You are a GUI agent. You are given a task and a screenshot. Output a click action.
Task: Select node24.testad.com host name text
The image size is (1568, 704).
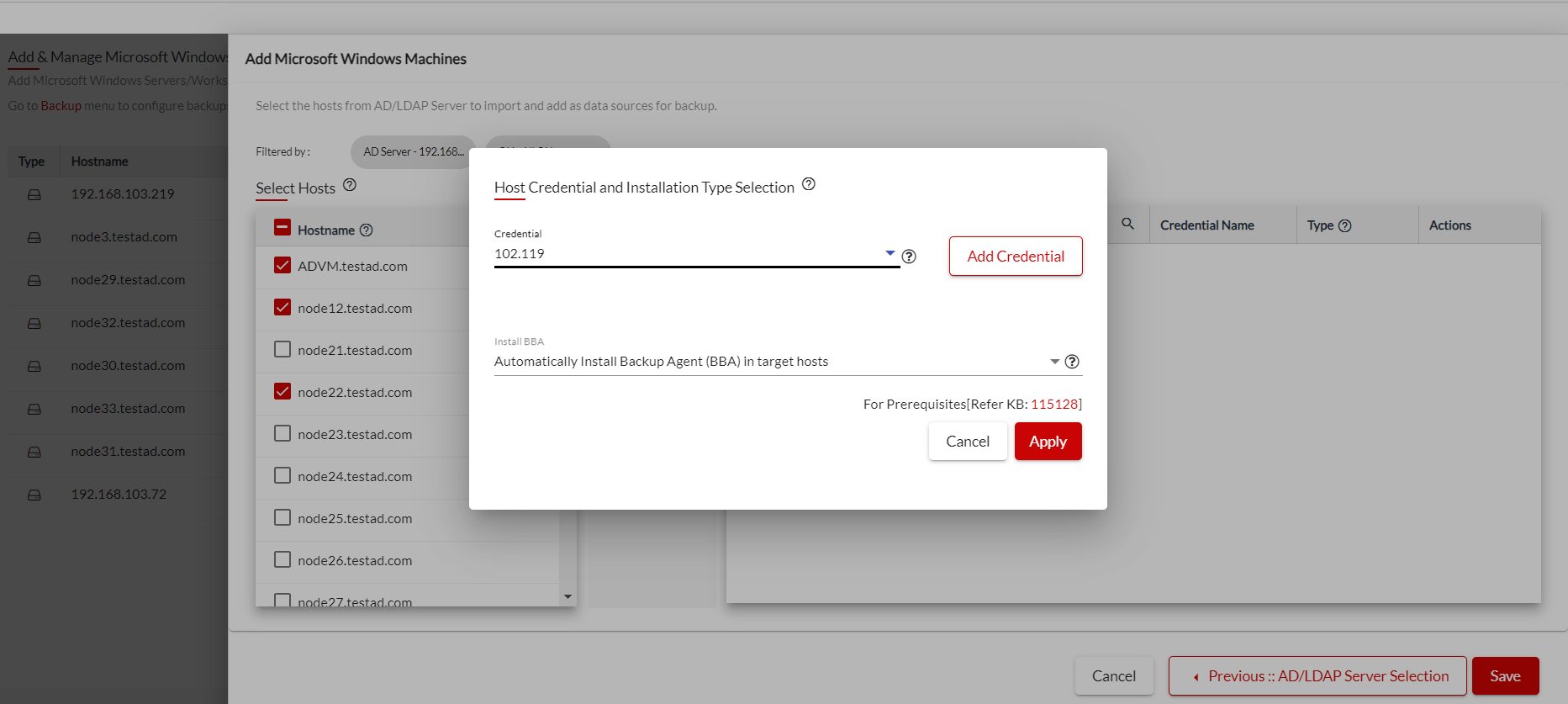[355, 477]
